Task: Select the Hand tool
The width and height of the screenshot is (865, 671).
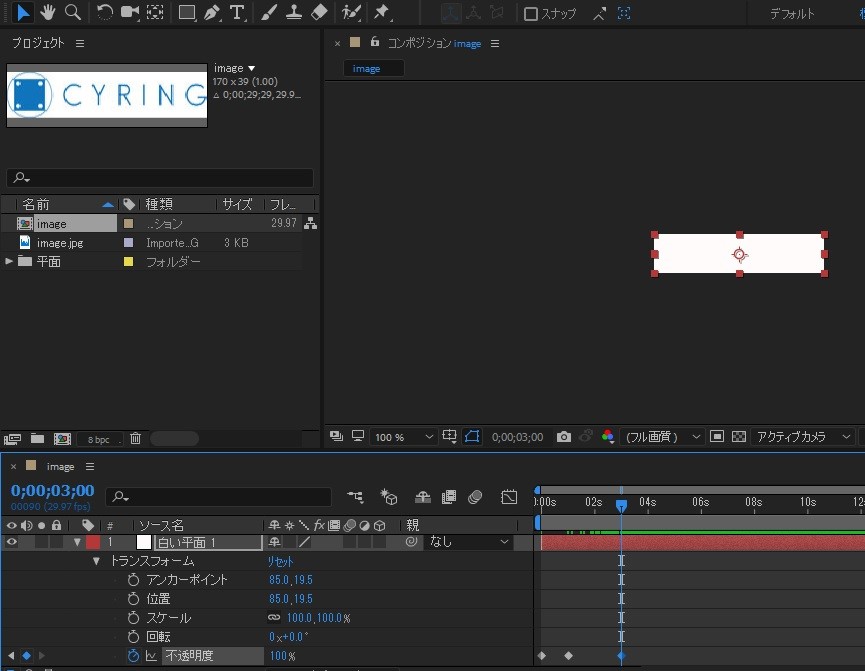Action: [x=47, y=13]
